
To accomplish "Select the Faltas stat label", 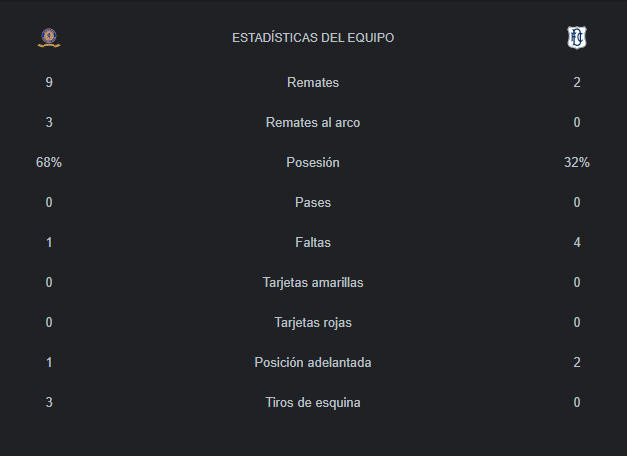I will click(x=313, y=242).
